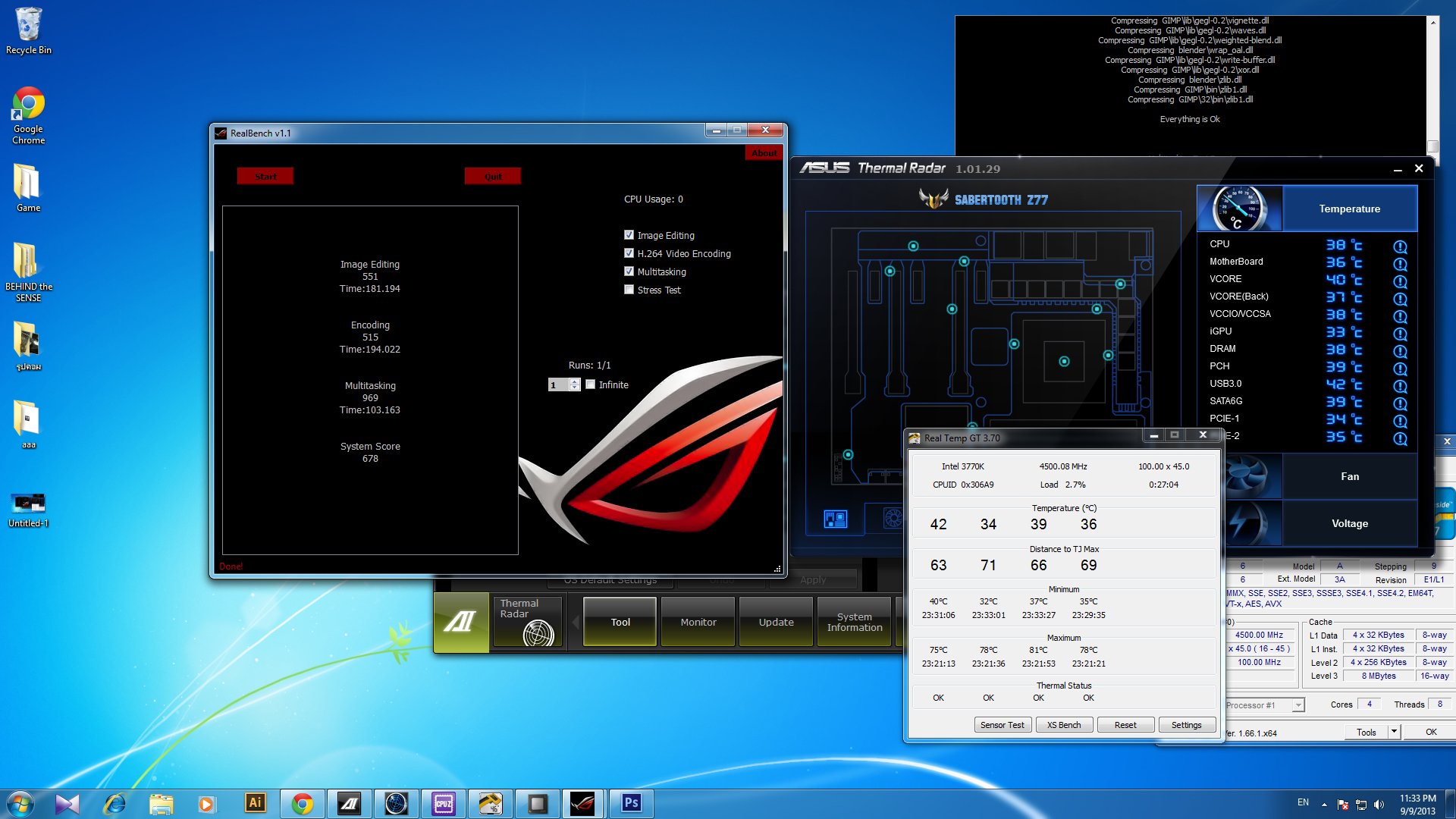The image size is (1456, 819).
Task: Open the Fan panel in Thermal Radar
Action: [x=1349, y=476]
